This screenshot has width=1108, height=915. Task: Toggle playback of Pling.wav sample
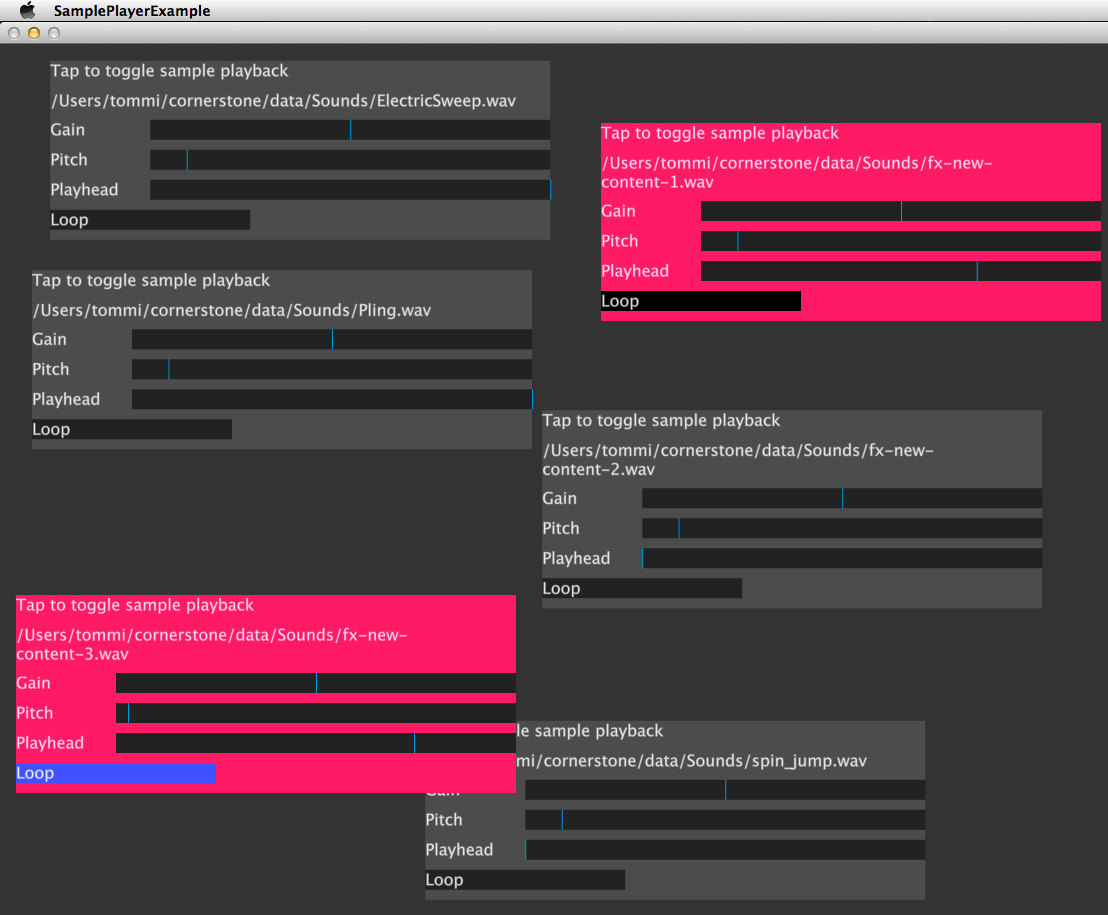(151, 281)
